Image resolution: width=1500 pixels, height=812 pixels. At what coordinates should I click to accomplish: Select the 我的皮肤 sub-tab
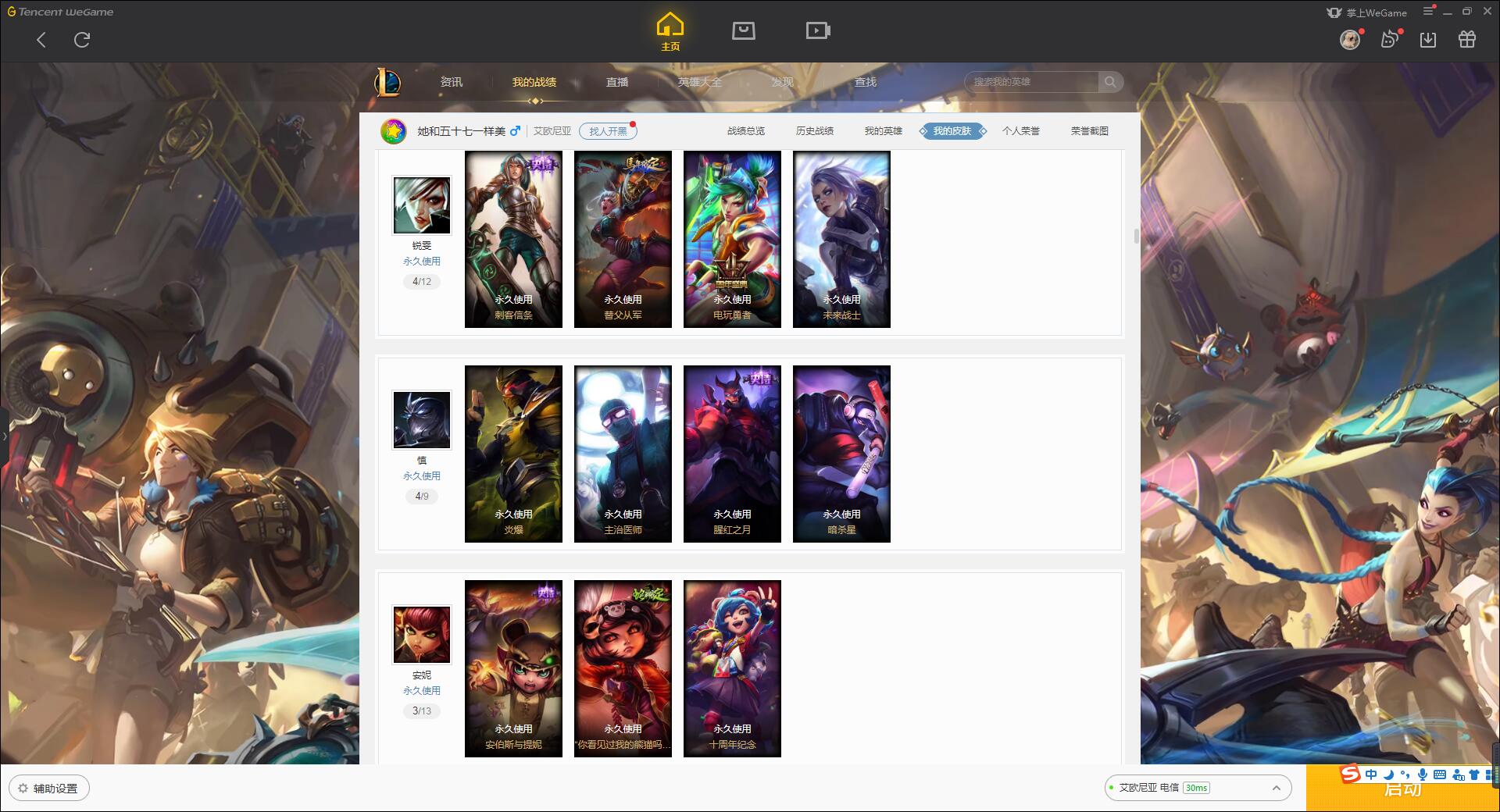(x=952, y=131)
